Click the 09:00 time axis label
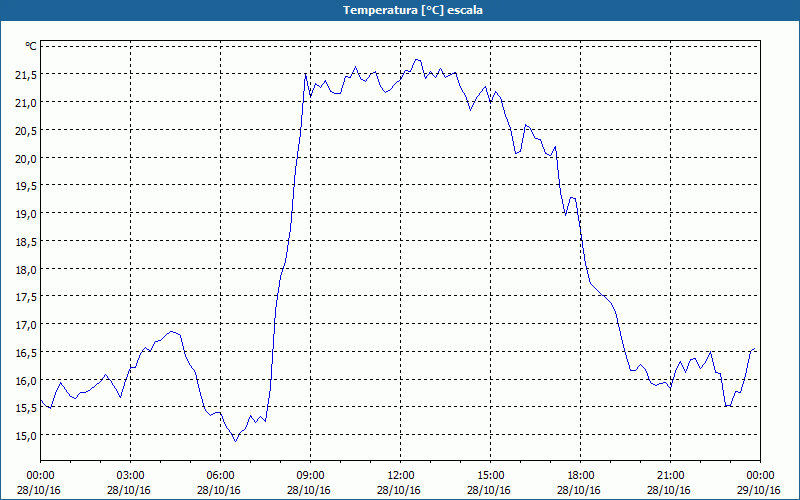800x500 pixels. 311,476
